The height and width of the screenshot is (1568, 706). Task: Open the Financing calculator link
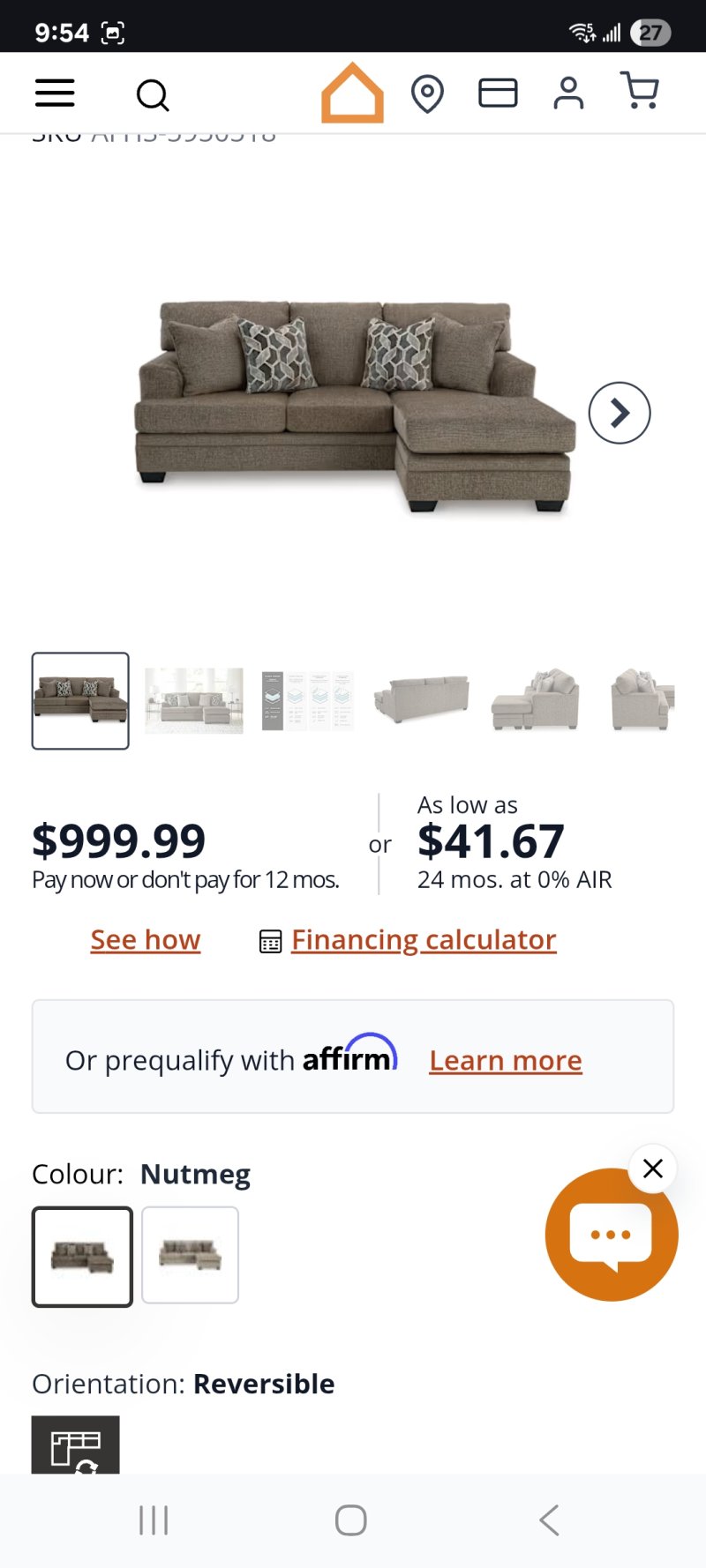424,940
